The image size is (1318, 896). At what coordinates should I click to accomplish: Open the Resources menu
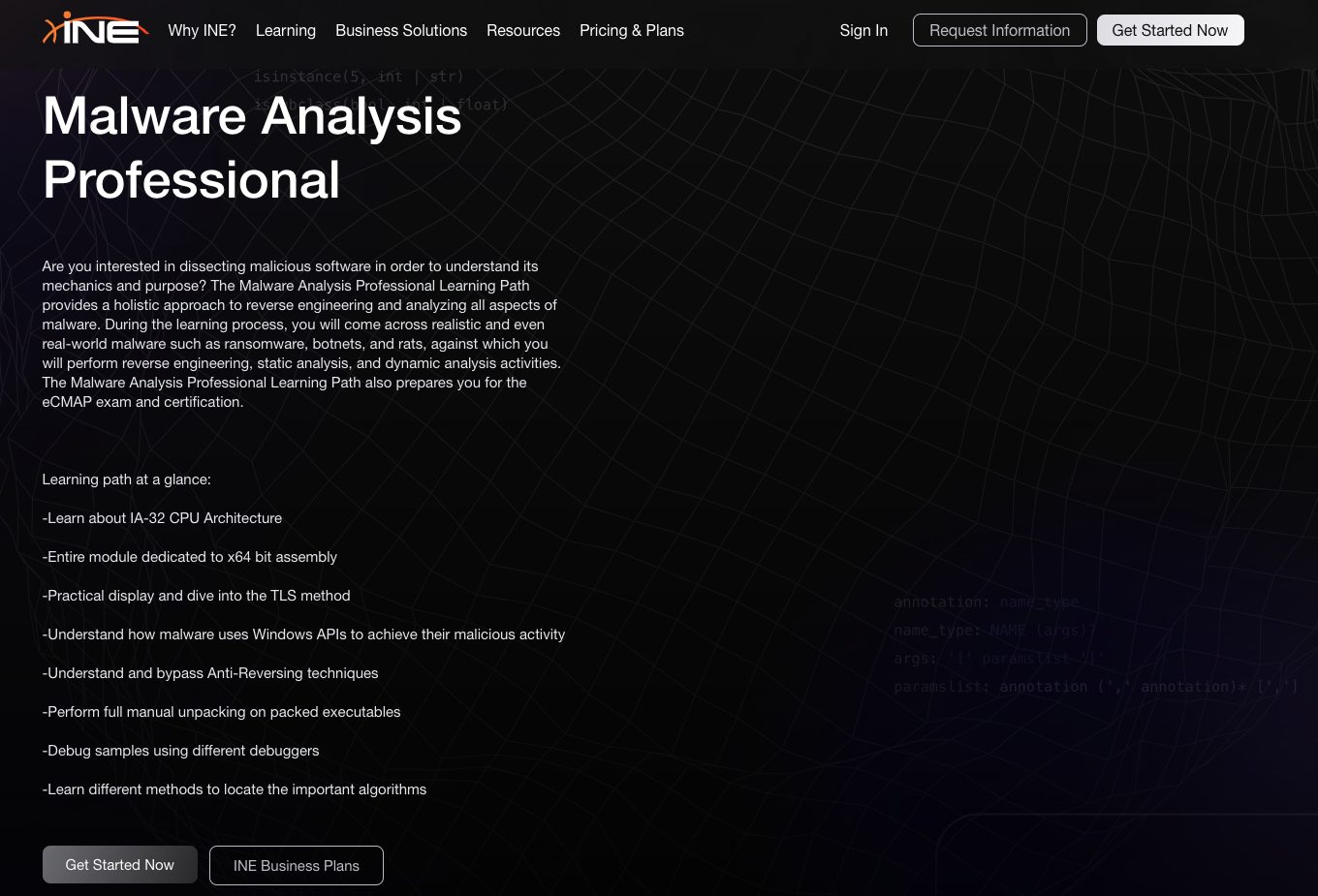[523, 30]
